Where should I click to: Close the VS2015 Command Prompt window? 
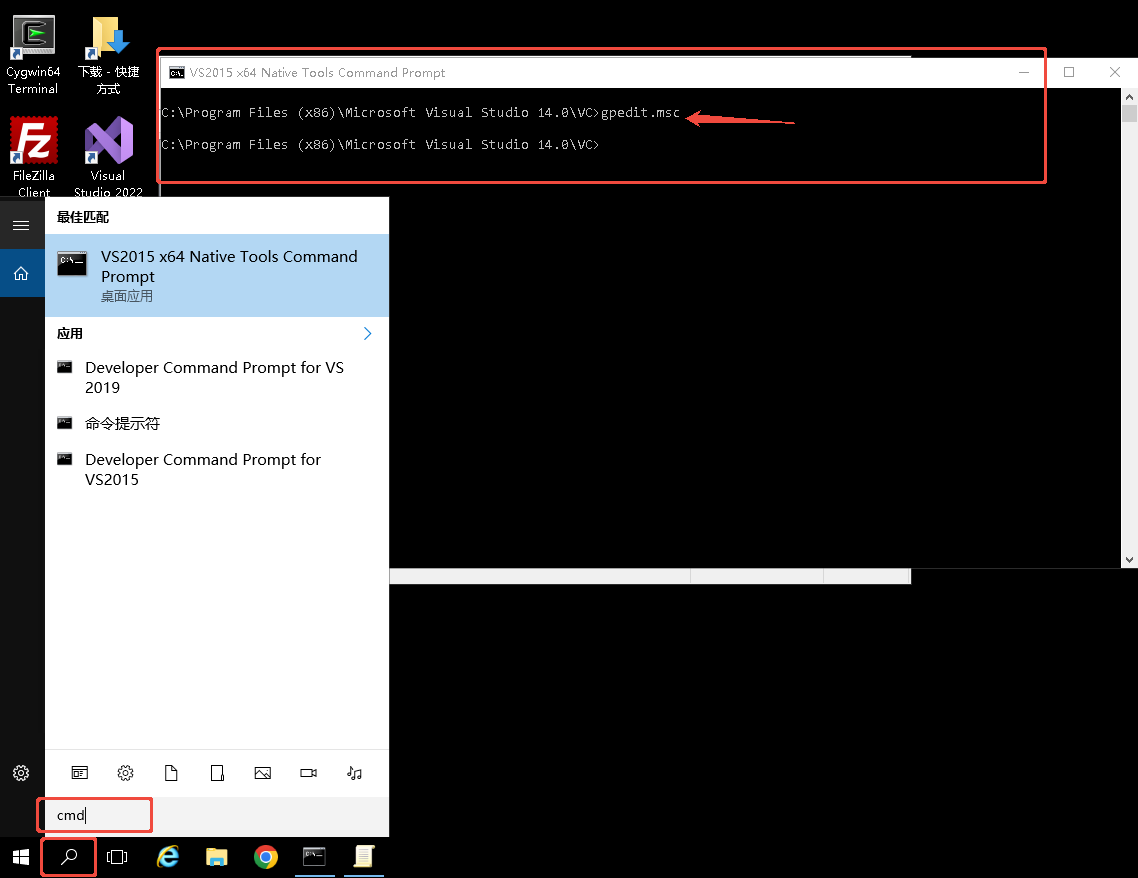point(1115,73)
